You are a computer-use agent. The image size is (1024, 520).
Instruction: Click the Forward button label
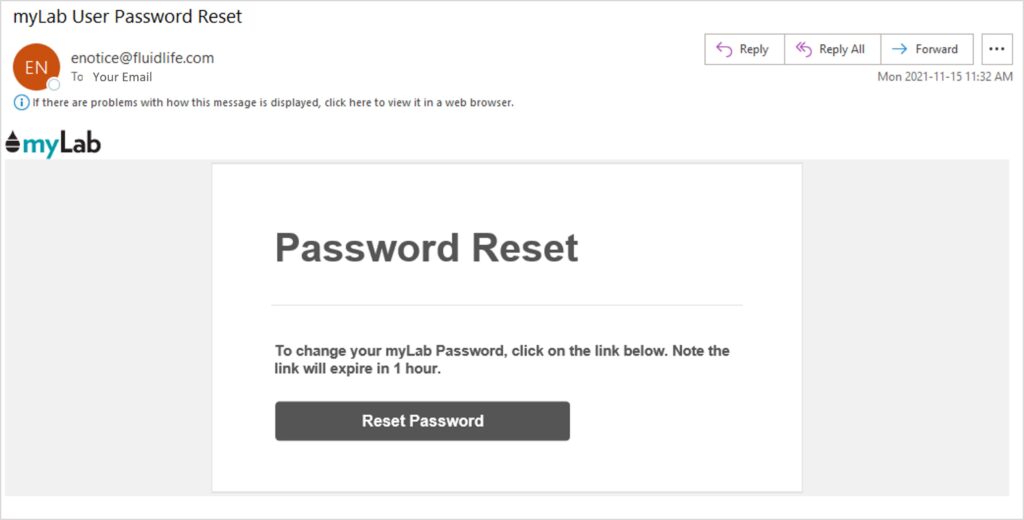coord(936,49)
